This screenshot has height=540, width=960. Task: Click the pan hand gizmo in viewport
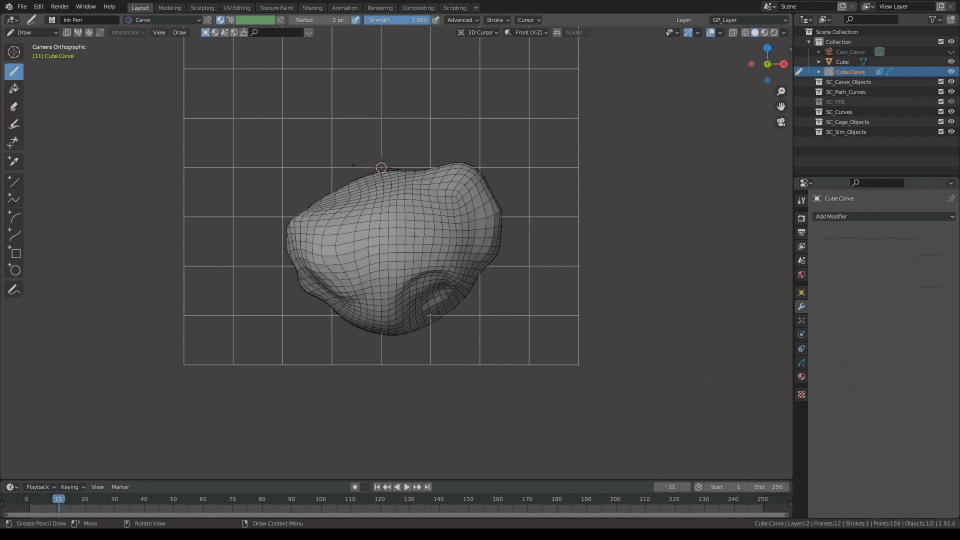(781, 106)
